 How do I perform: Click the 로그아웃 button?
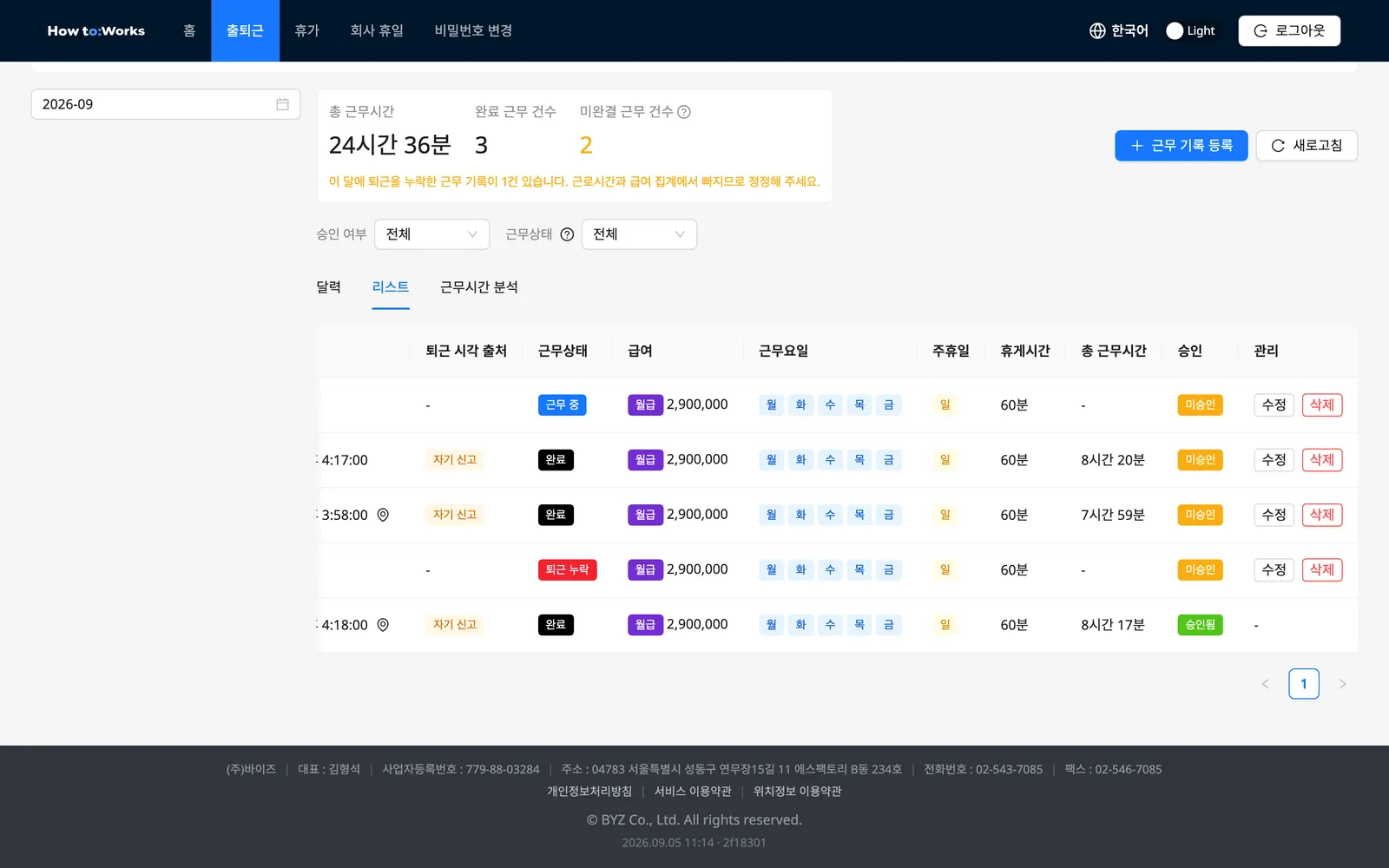pyautogui.click(x=1289, y=31)
